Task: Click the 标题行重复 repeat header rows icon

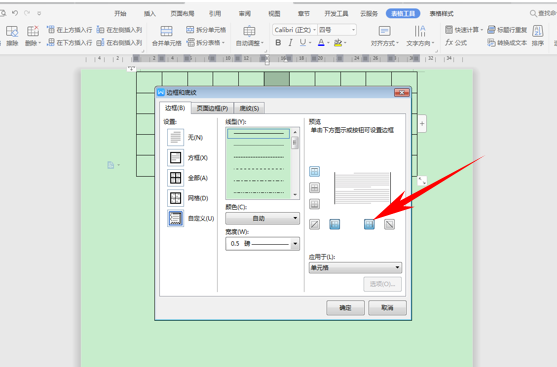Action: [491, 30]
